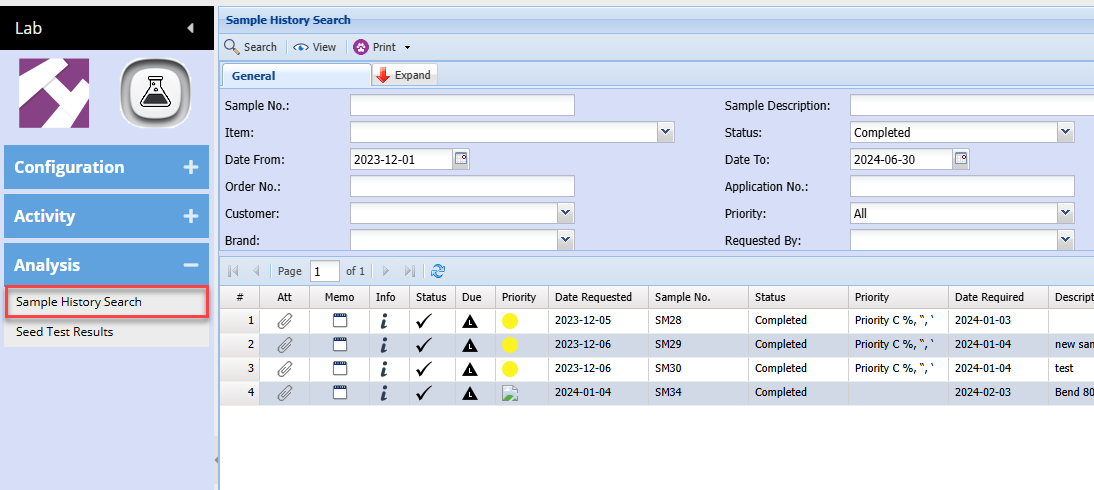Screen dimensions: 1094x490
Task: Click the flask Lab module icon
Action: pos(155,93)
